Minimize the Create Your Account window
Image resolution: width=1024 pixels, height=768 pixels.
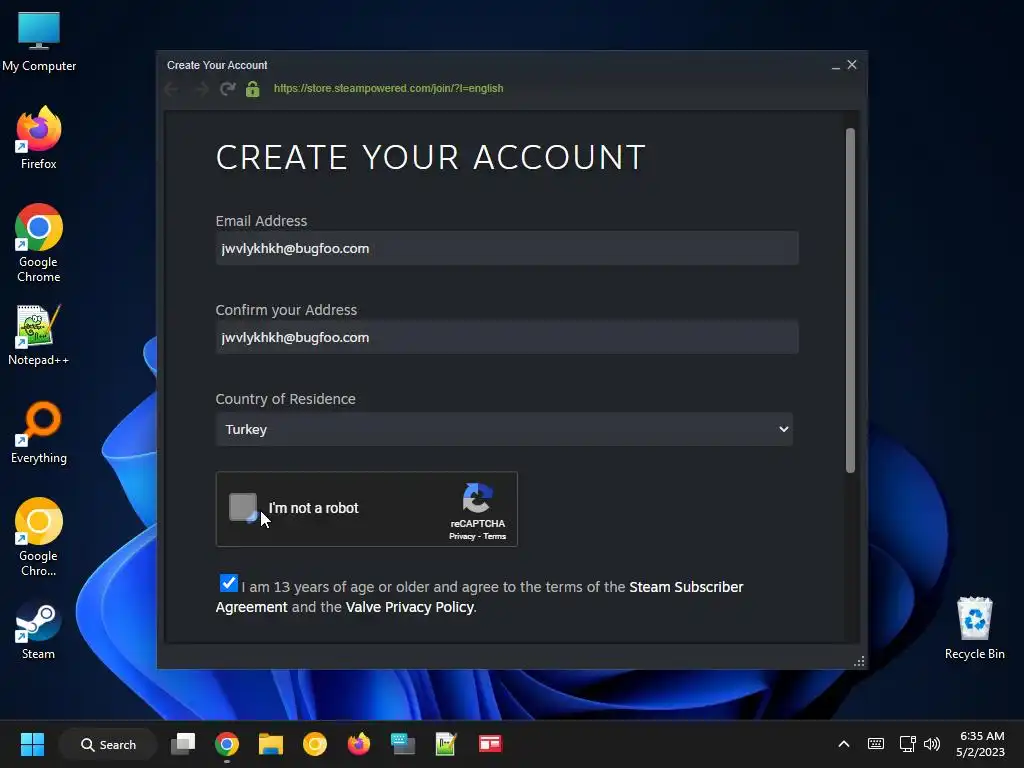pos(835,65)
